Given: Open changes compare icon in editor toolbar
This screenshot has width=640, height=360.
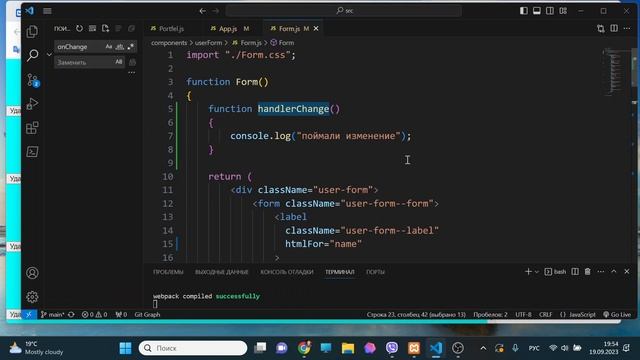Looking at the screenshot, I should (600, 28).
